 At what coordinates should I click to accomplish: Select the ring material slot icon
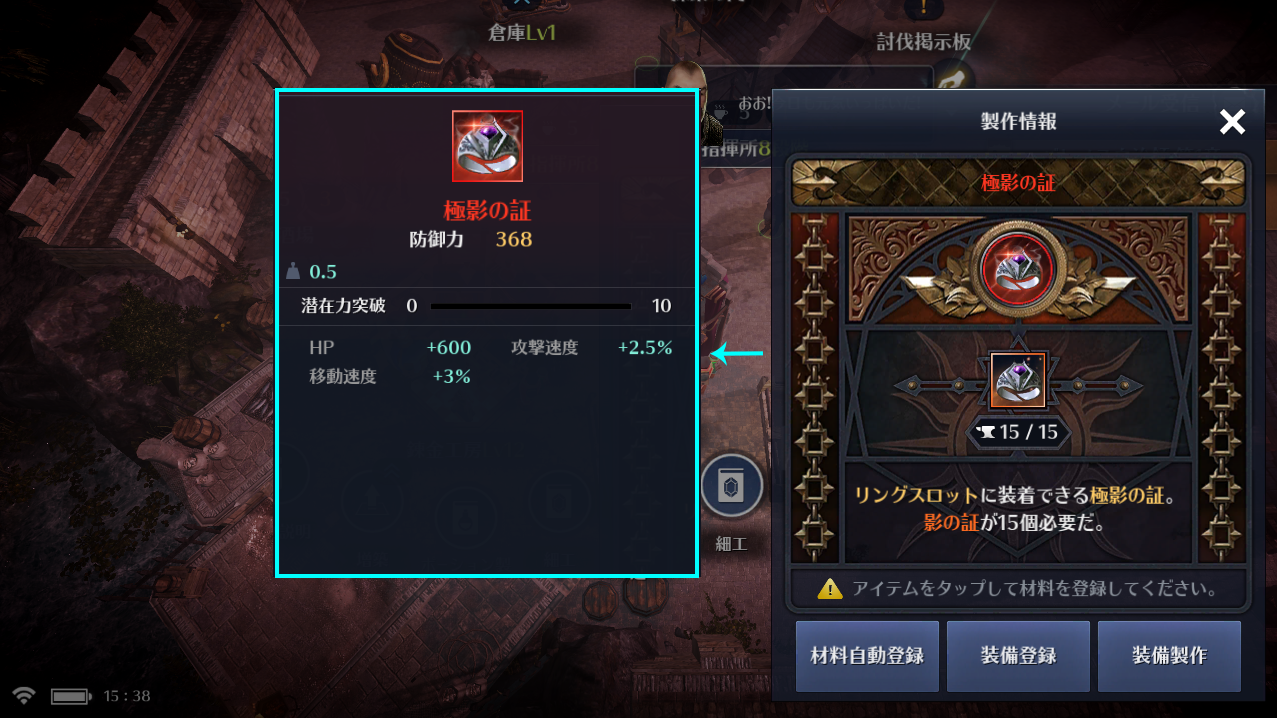(1018, 381)
